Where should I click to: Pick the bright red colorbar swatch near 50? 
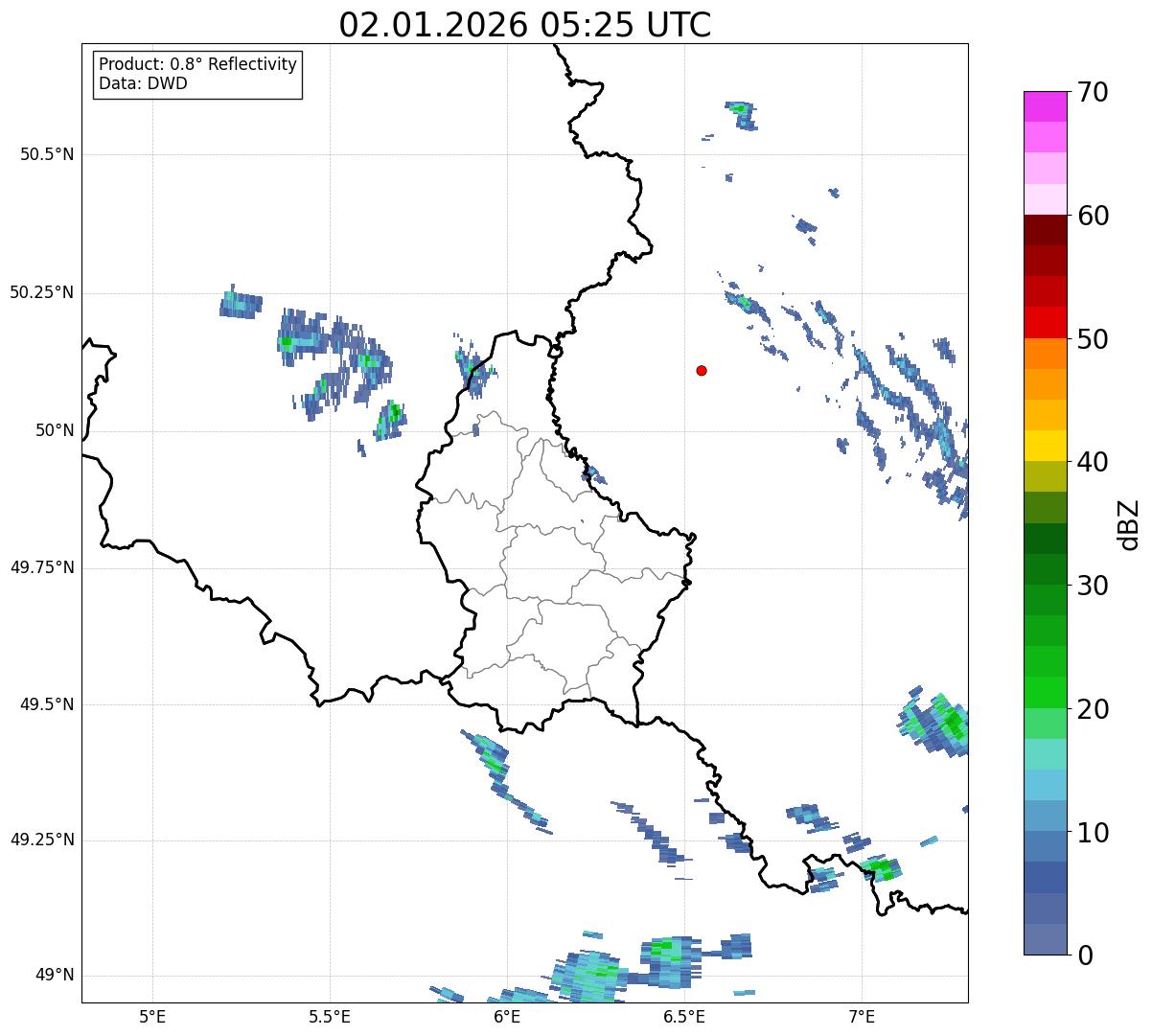point(1046,322)
